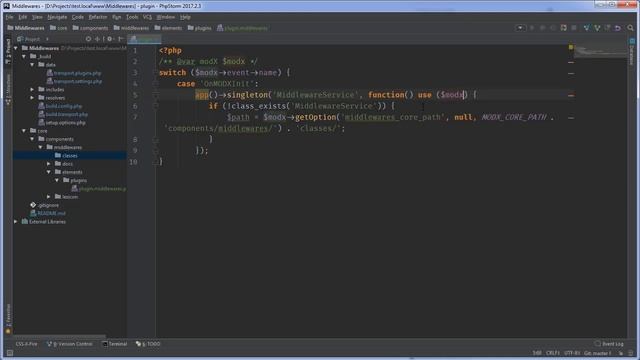Click the scroll from source (target) icon
640x360 pixels.
(x=89, y=39)
